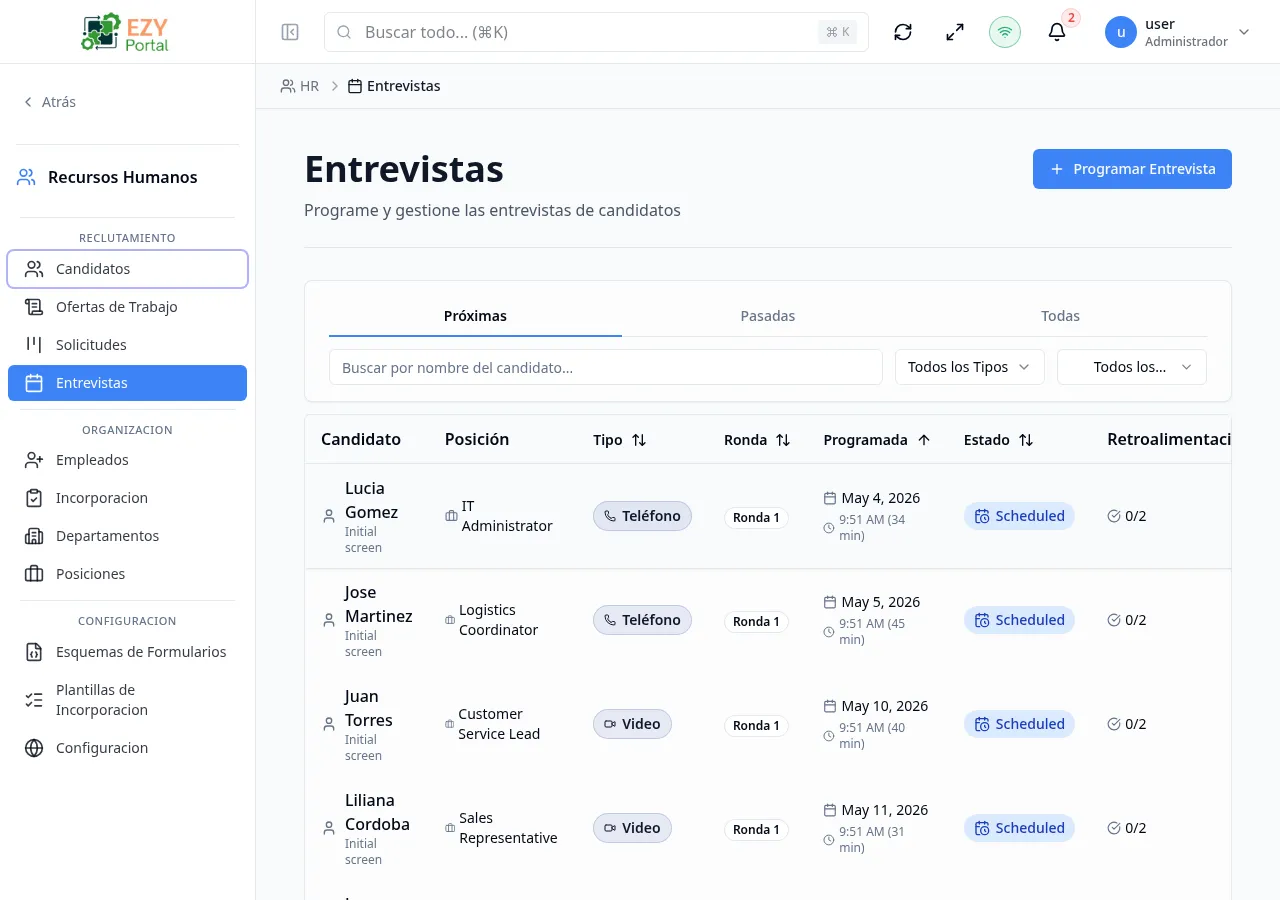This screenshot has height=900, width=1280.
Task: Open Departamentos in the sidebar
Action: click(x=127, y=536)
